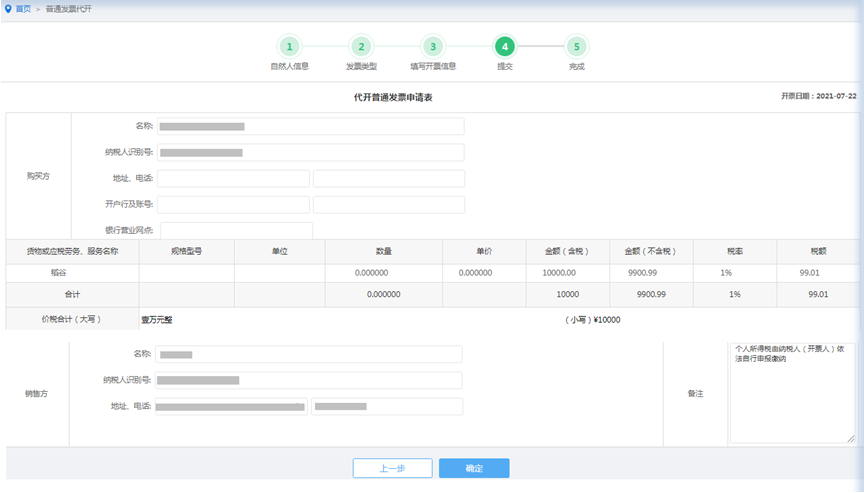Go to step 2 circle 发票类型
This screenshot has width=864, height=493.
361,47
